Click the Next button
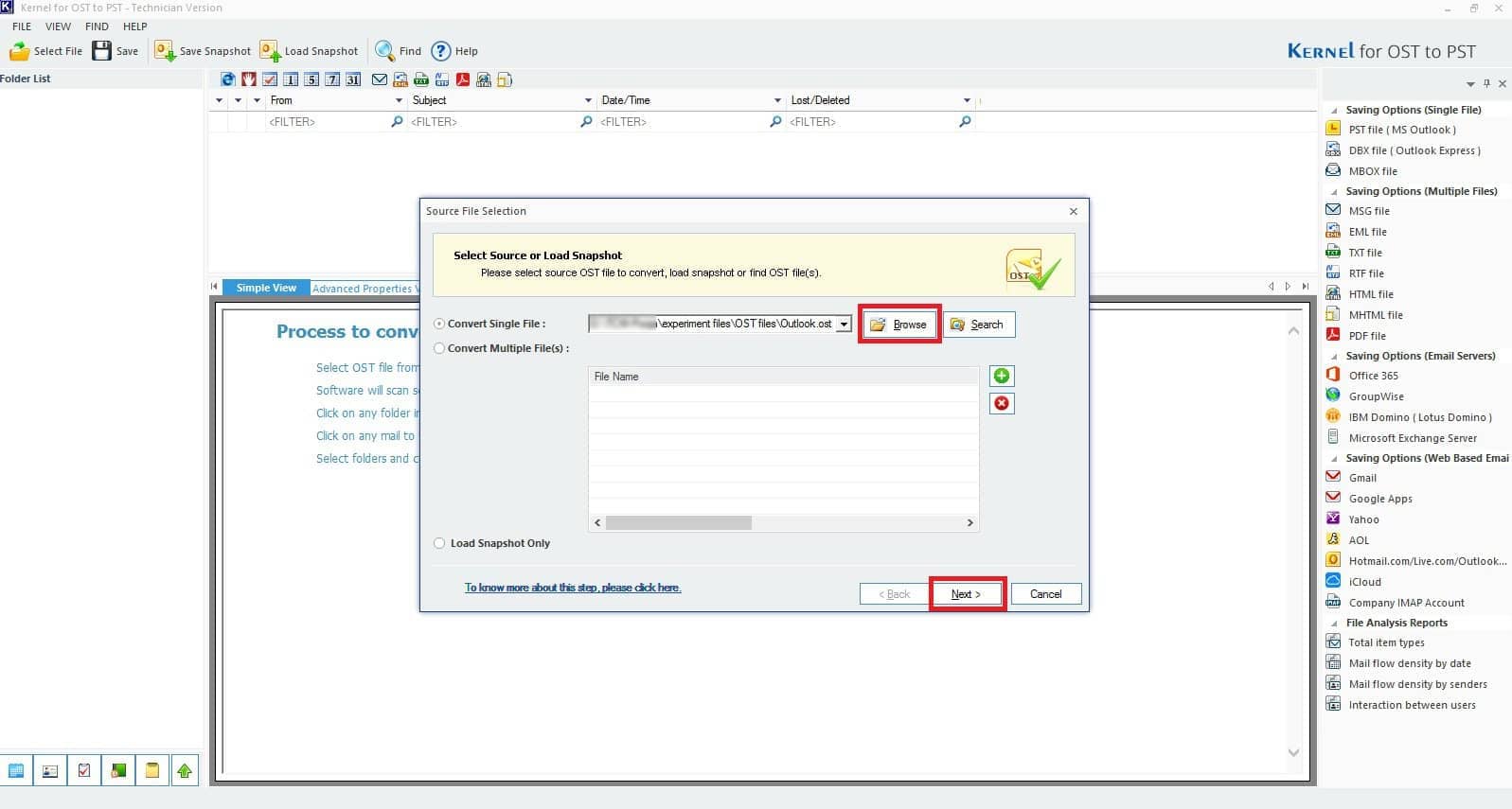Image resolution: width=1512 pixels, height=809 pixels. [967, 594]
